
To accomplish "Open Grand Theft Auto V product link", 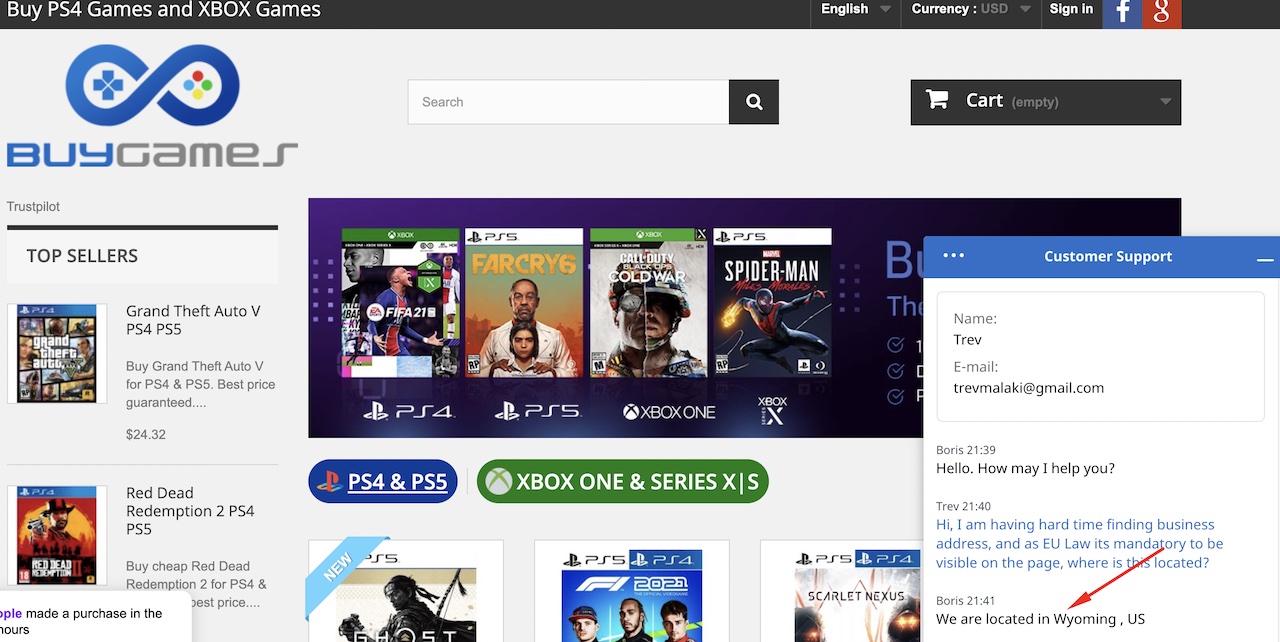I will (193, 320).
